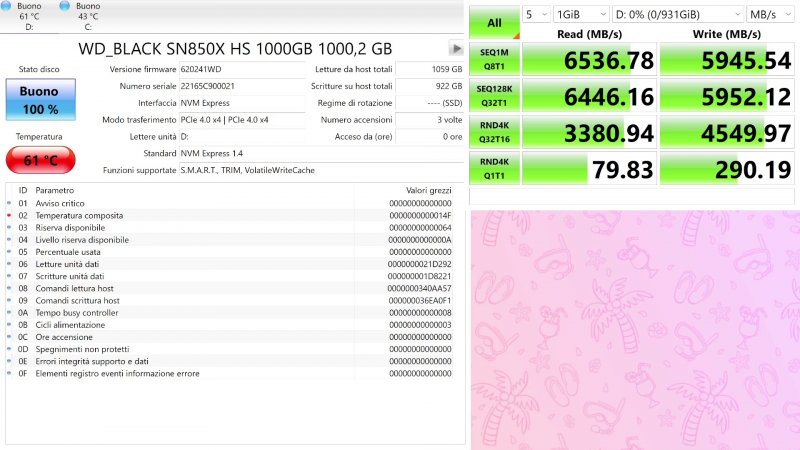Select SMART row 0A Tempo busy controller
800x450 pixels.
[230, 313]
